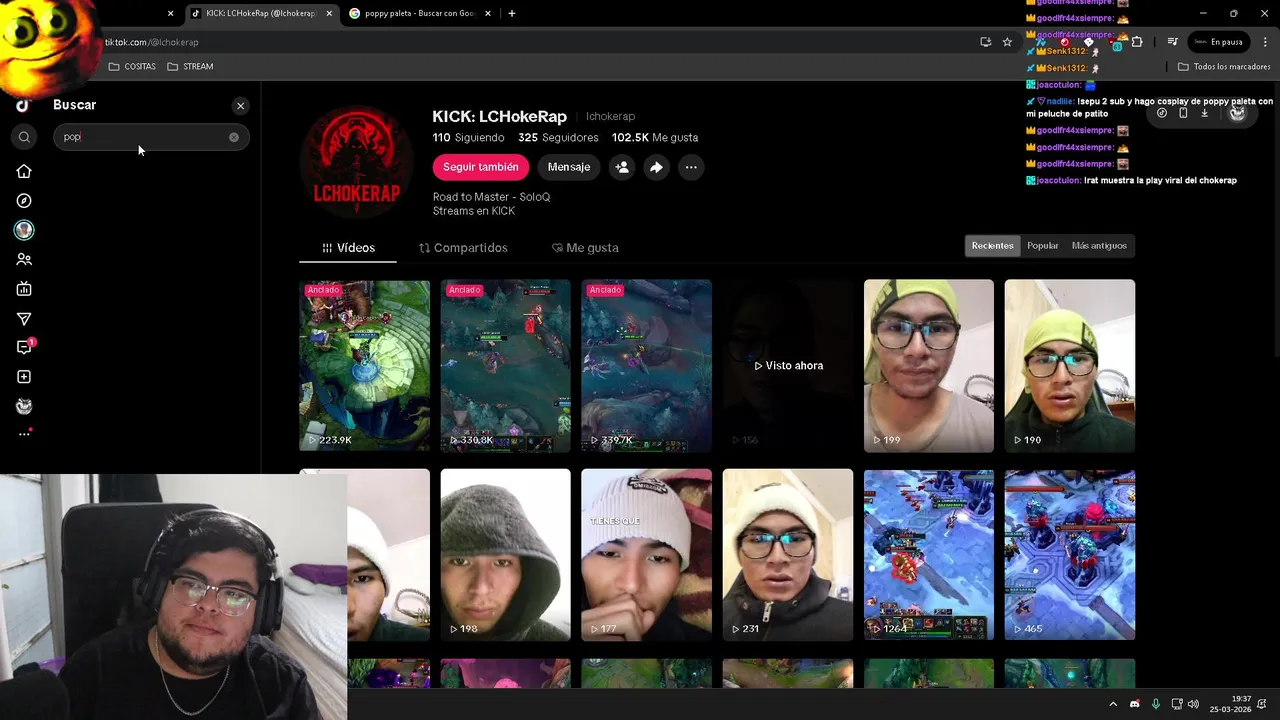
Task: Open More options dots in sidebar
Action: point(24,434)
